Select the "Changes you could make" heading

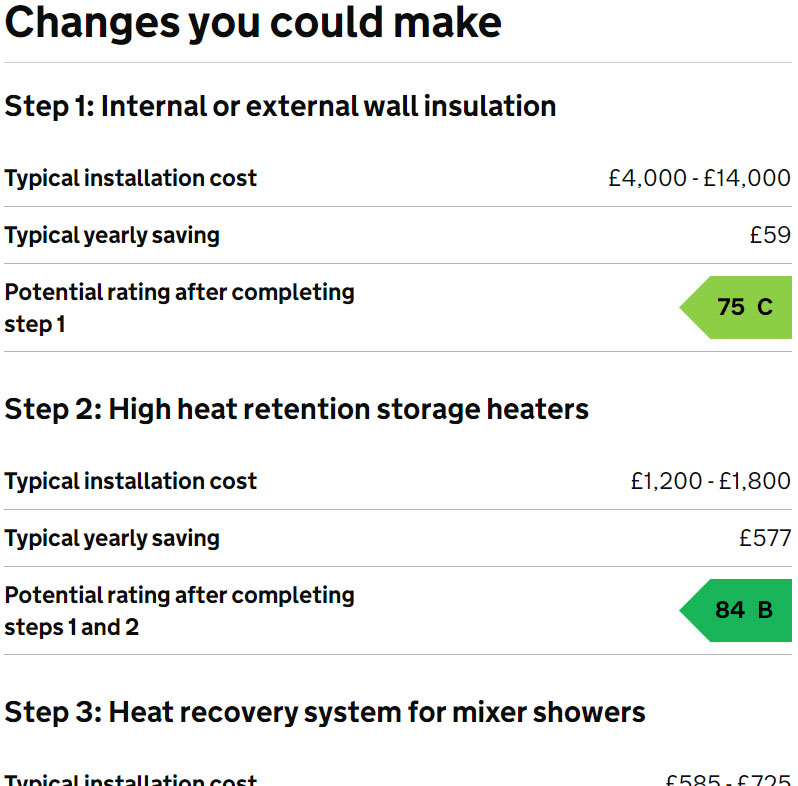(x=253, y=22)
